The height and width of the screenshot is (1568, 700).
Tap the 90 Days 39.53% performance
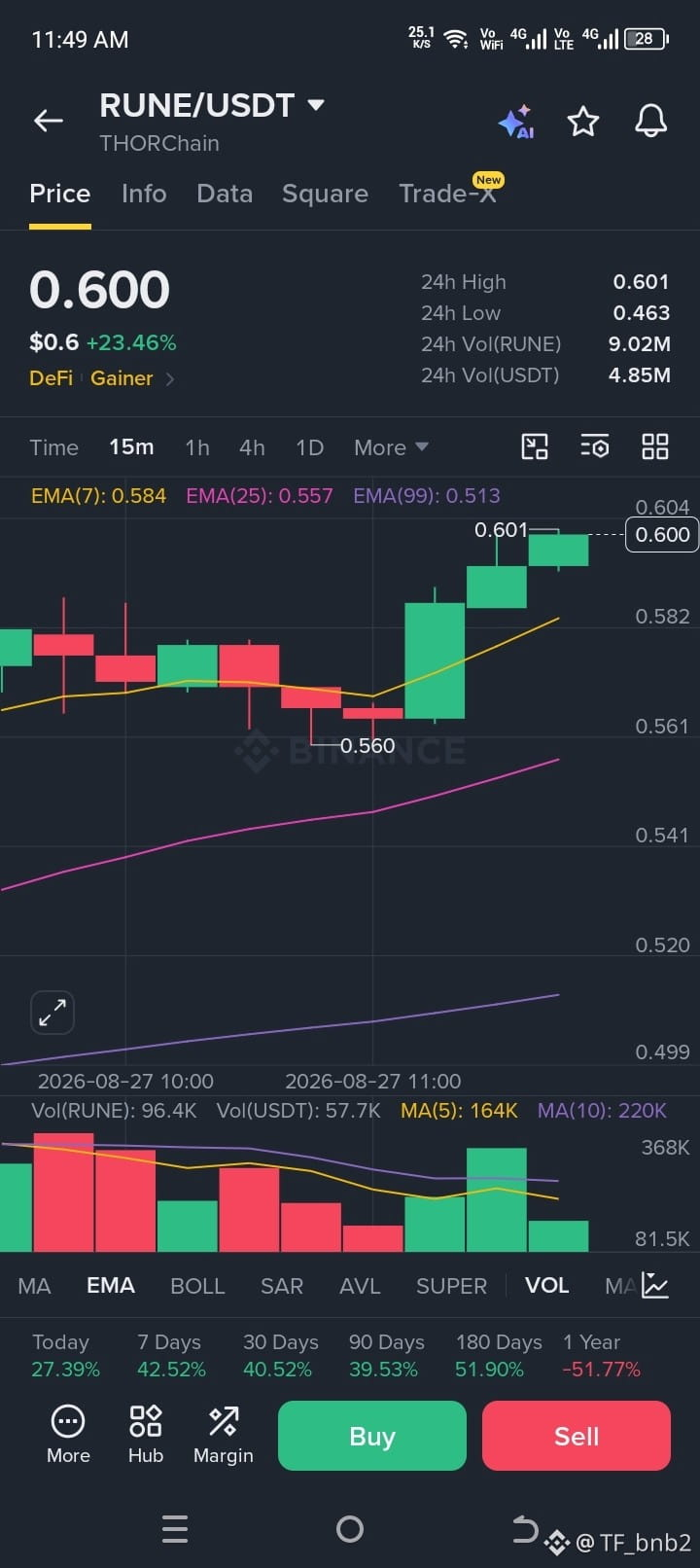click(x=386, y=1356)
